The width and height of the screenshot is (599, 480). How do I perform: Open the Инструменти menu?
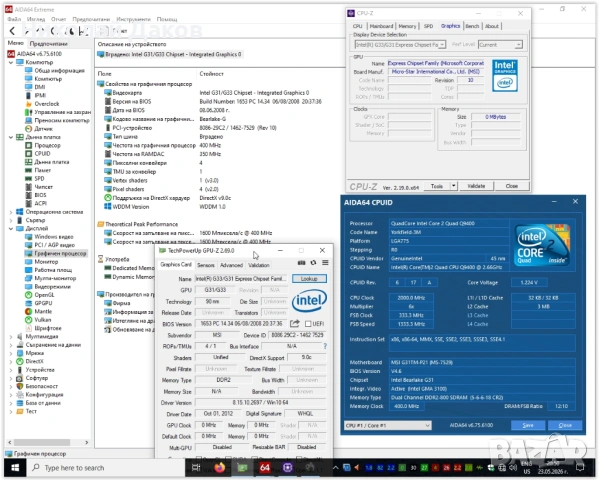(133, 19)
